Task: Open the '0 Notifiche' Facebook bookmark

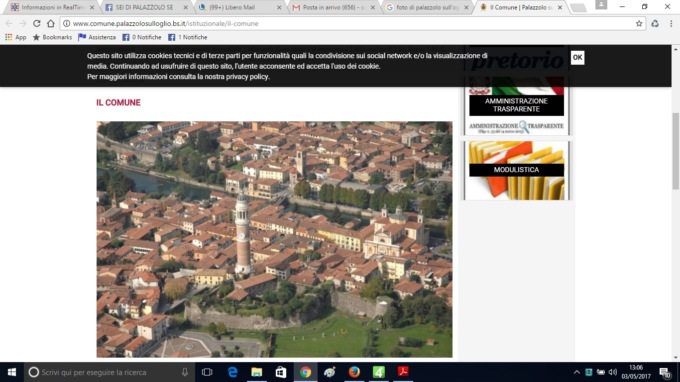Action: click(x=142, y=37)
